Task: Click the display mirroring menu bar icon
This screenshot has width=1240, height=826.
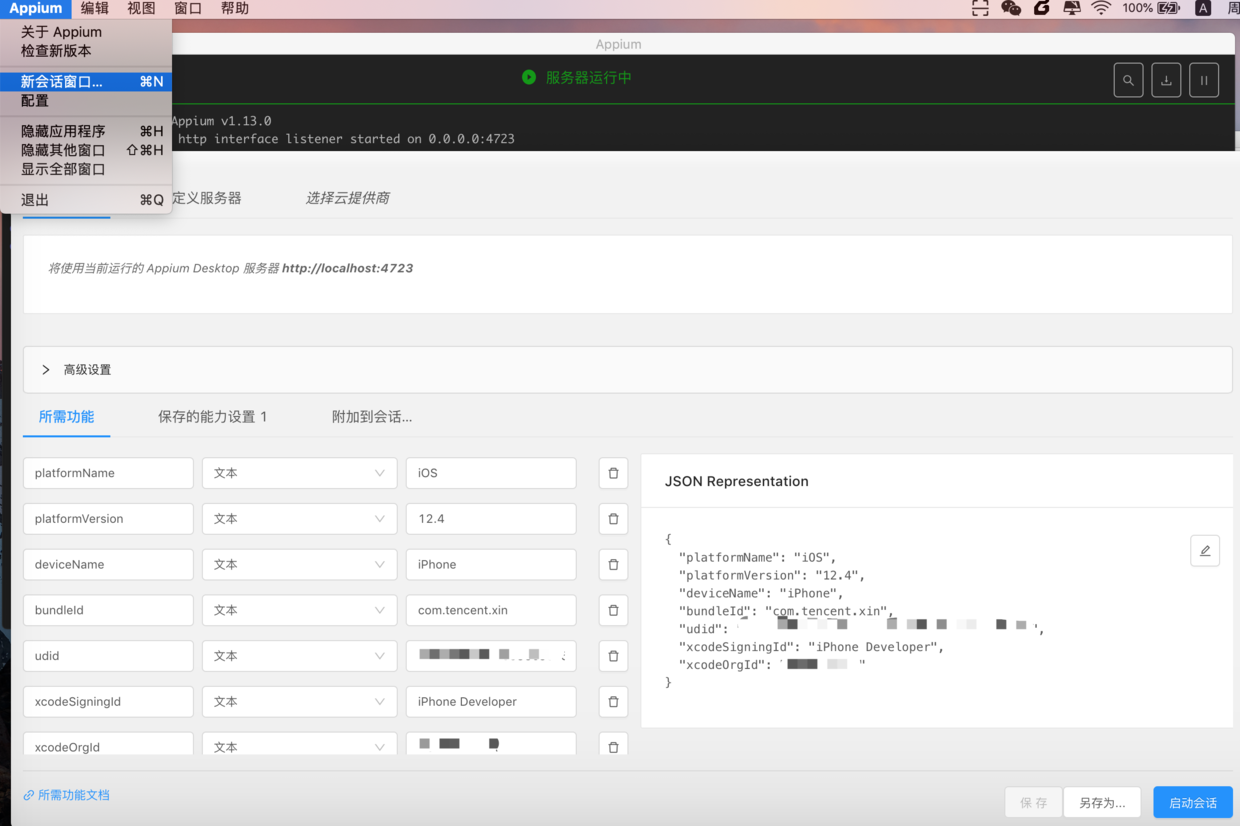Action: point(1072,8)
